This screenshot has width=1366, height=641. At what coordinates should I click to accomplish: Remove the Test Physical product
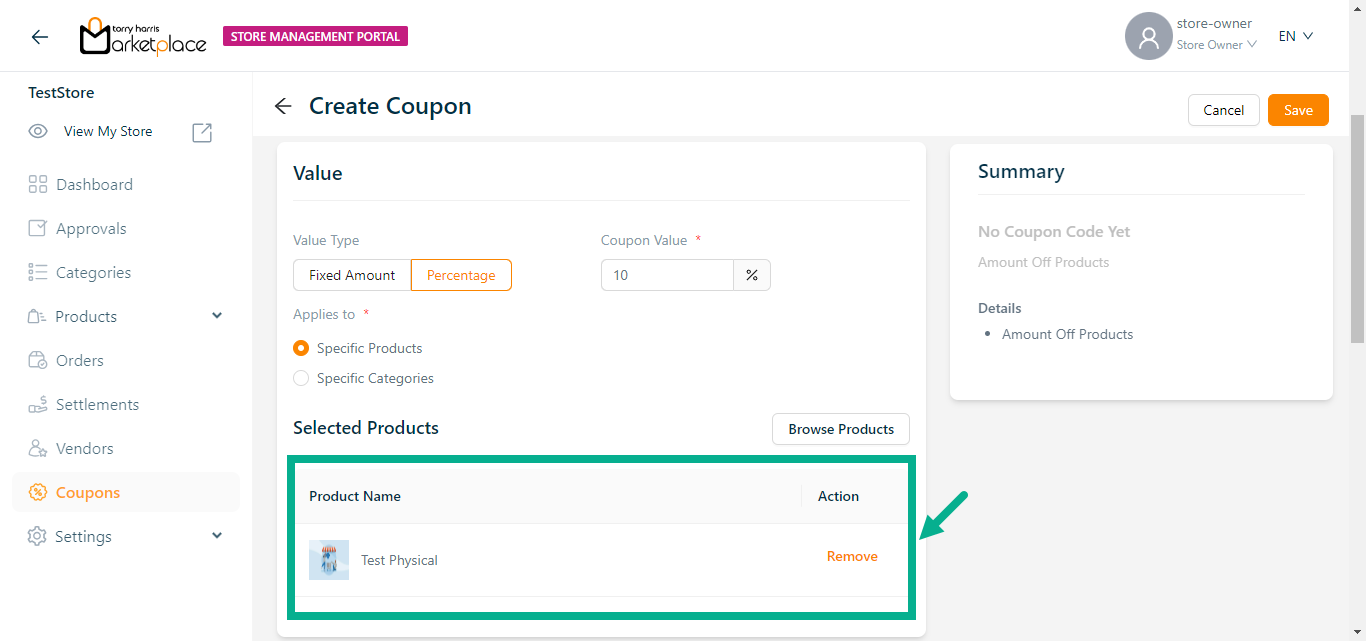(852, 556)
